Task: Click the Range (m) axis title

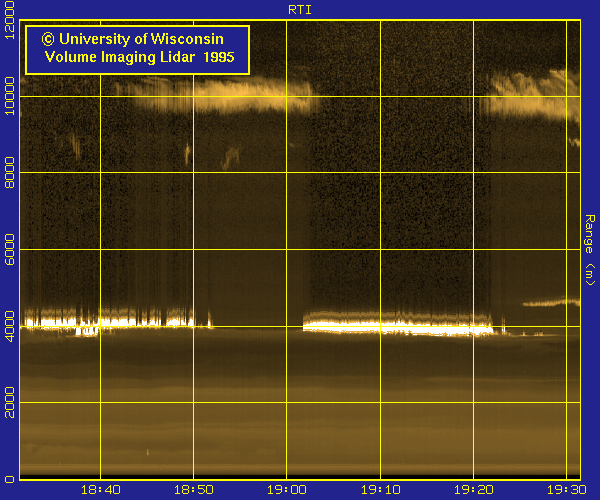Action: click(x=590, y=250)
